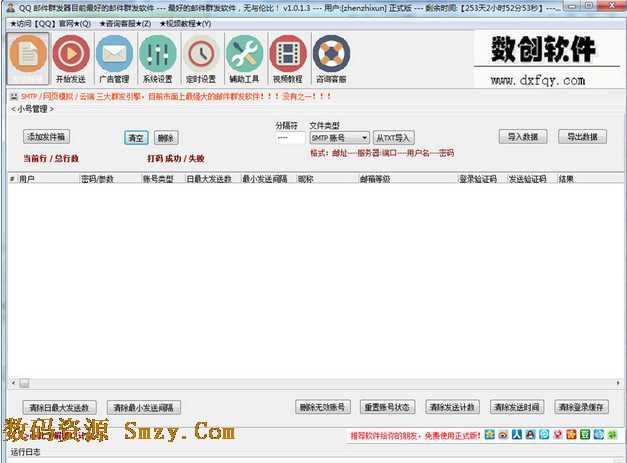Viewport: 627px width, 463px height.
Task: Click the last green share icon
Action: tap(612, 435)
